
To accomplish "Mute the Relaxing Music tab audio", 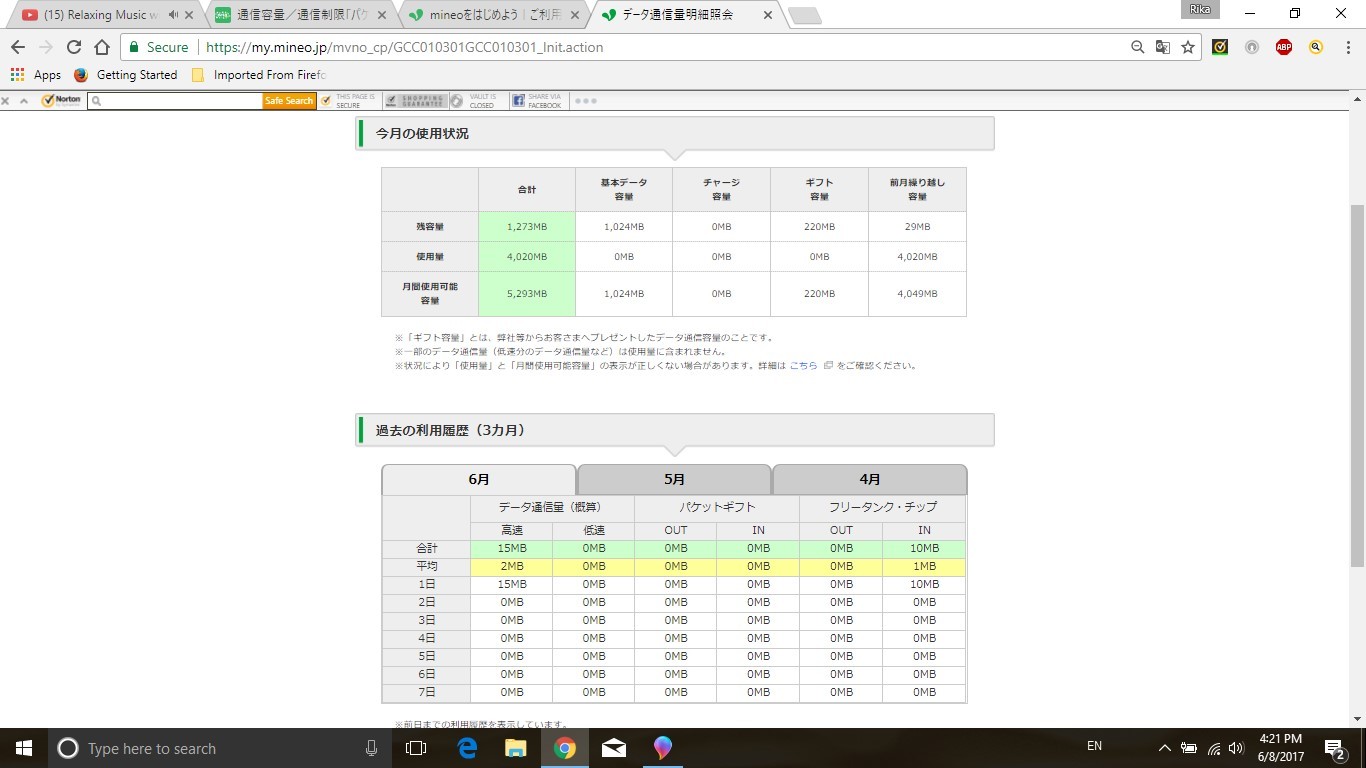I will 174,15.
